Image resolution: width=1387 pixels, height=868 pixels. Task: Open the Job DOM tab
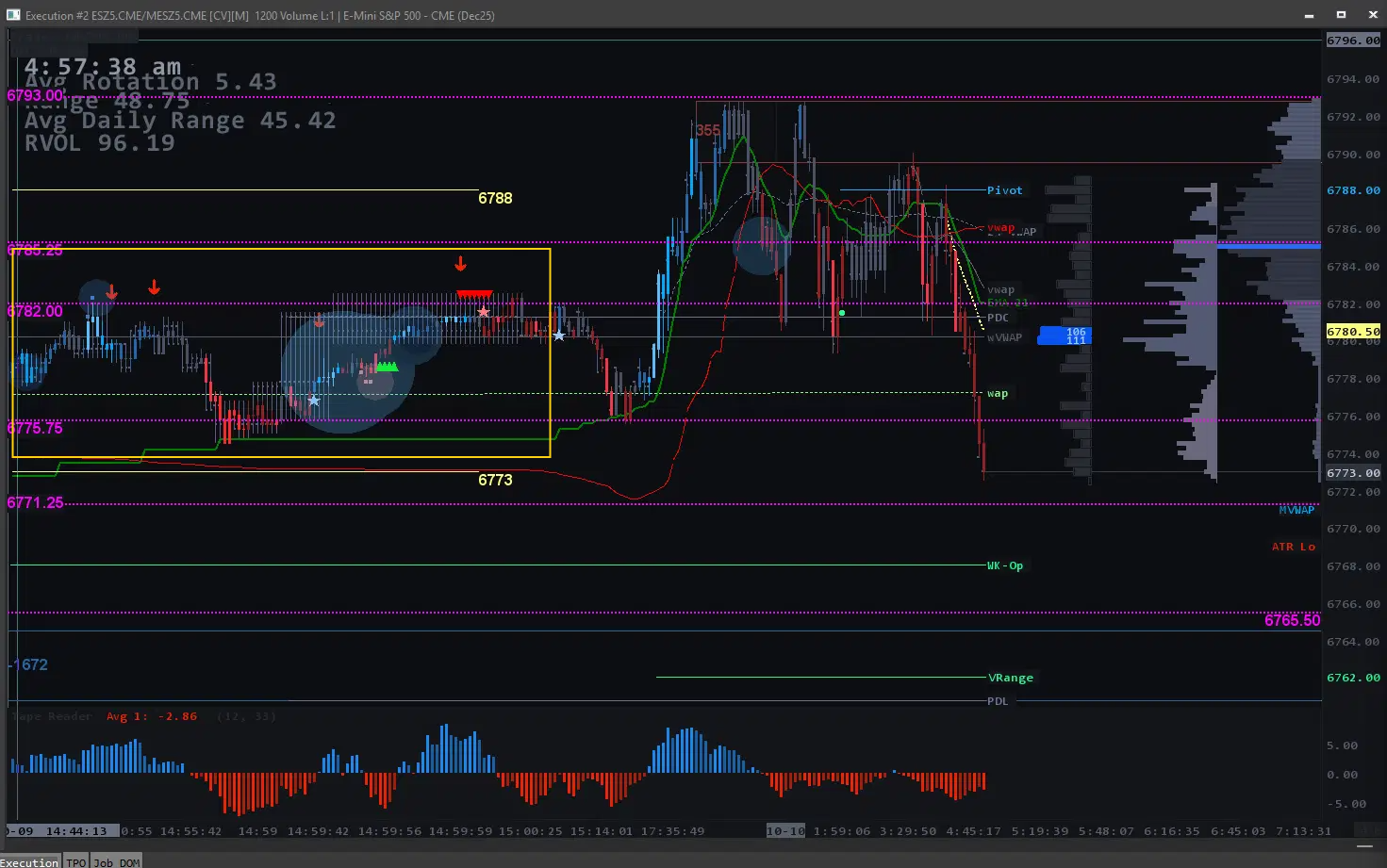click(117, 861)
